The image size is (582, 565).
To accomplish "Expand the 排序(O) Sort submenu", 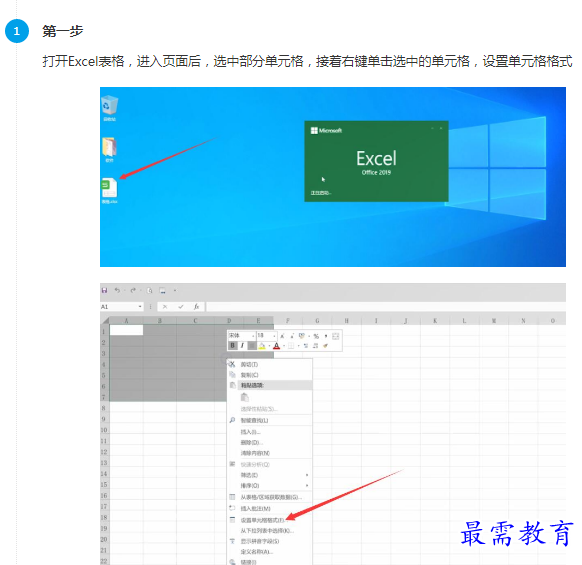I will [270, 486].
